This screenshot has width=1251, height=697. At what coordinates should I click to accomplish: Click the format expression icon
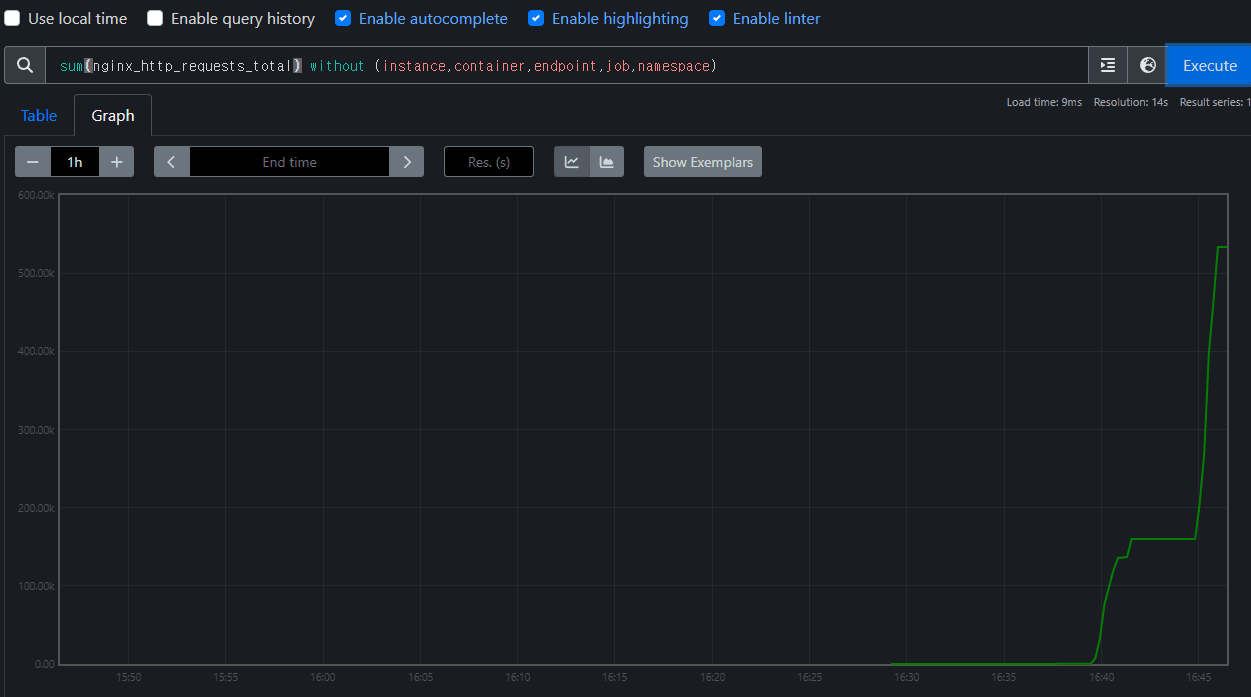pos(1107,65)
